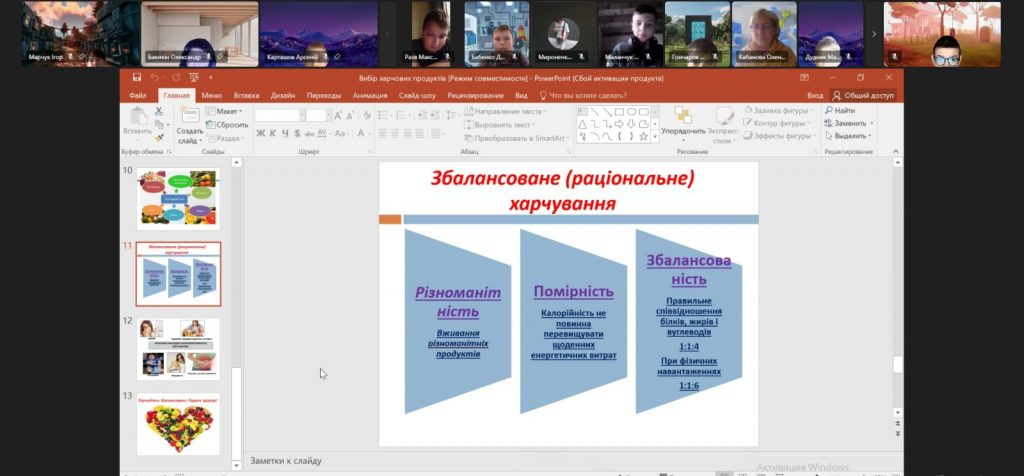Click the Общий доступ share button
The image size is (1024, 476).
pyautogui.click(x=863, y=95)
